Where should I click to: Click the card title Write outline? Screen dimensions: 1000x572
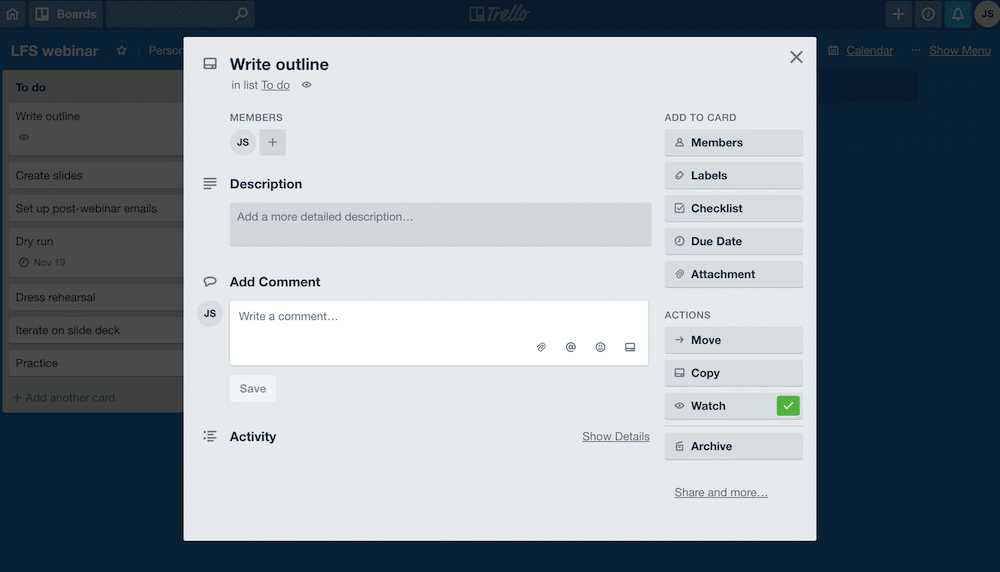coord(279,64)
